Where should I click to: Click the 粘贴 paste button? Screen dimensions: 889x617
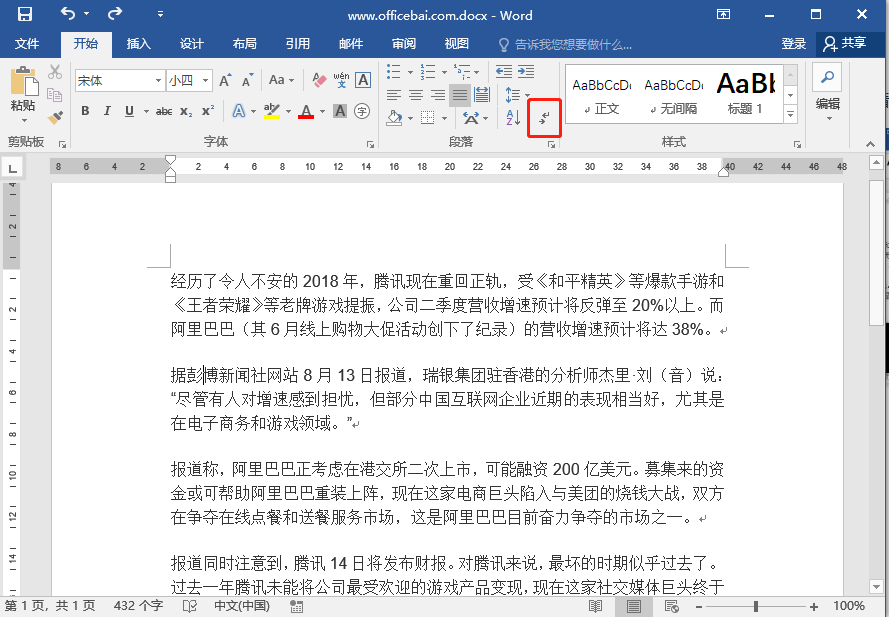point(23,94)
